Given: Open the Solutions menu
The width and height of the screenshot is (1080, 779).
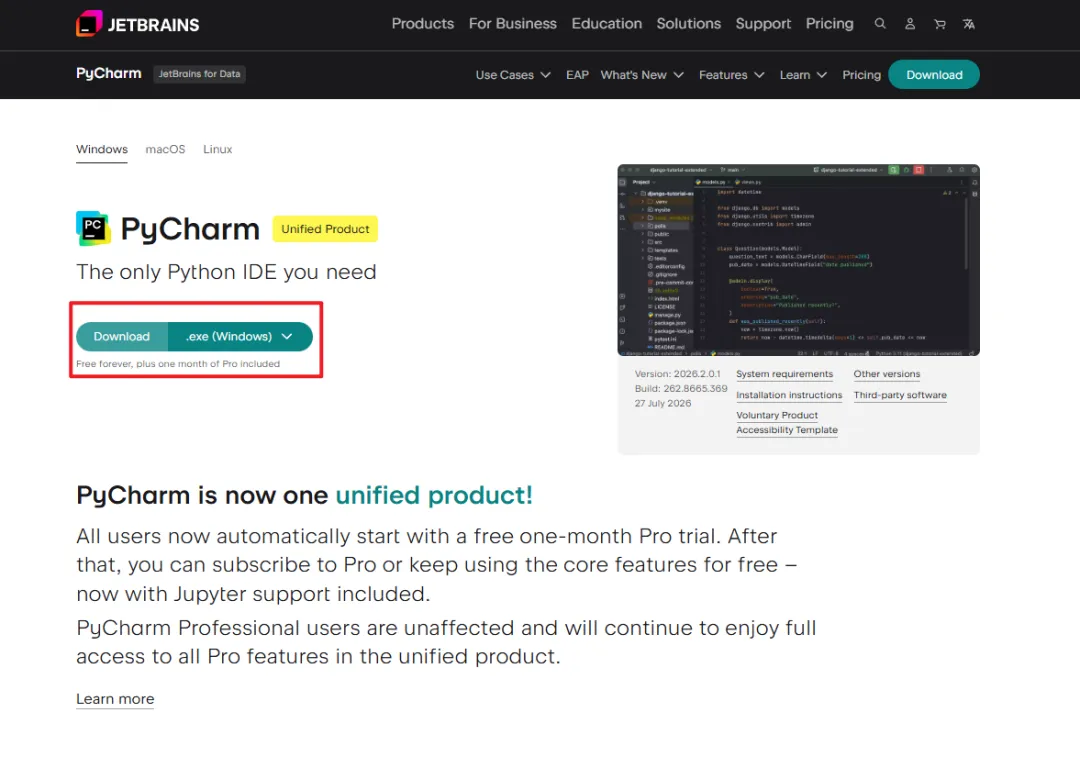Looking at the screenshot, I should coord(688,23).
